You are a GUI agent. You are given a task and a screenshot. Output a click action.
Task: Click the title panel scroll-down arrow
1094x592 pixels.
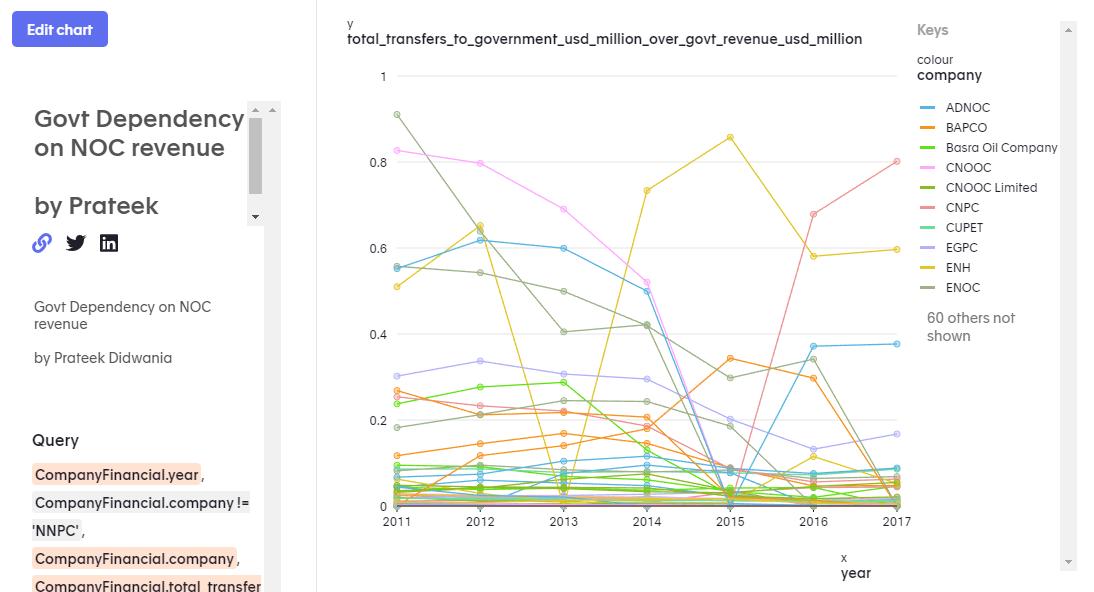point(255,217)
